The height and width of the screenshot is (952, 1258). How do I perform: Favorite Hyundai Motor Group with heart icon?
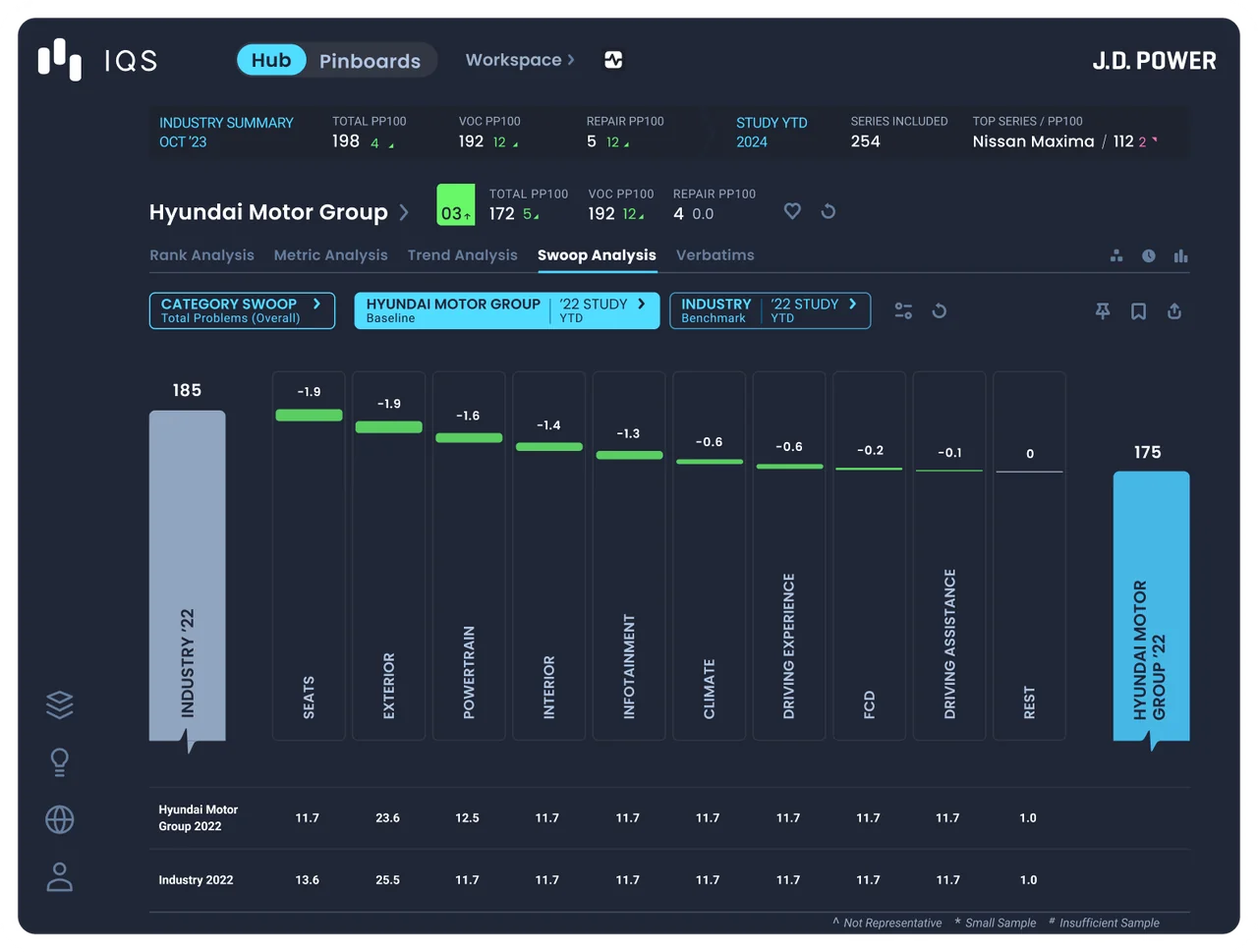click(792, 211)
